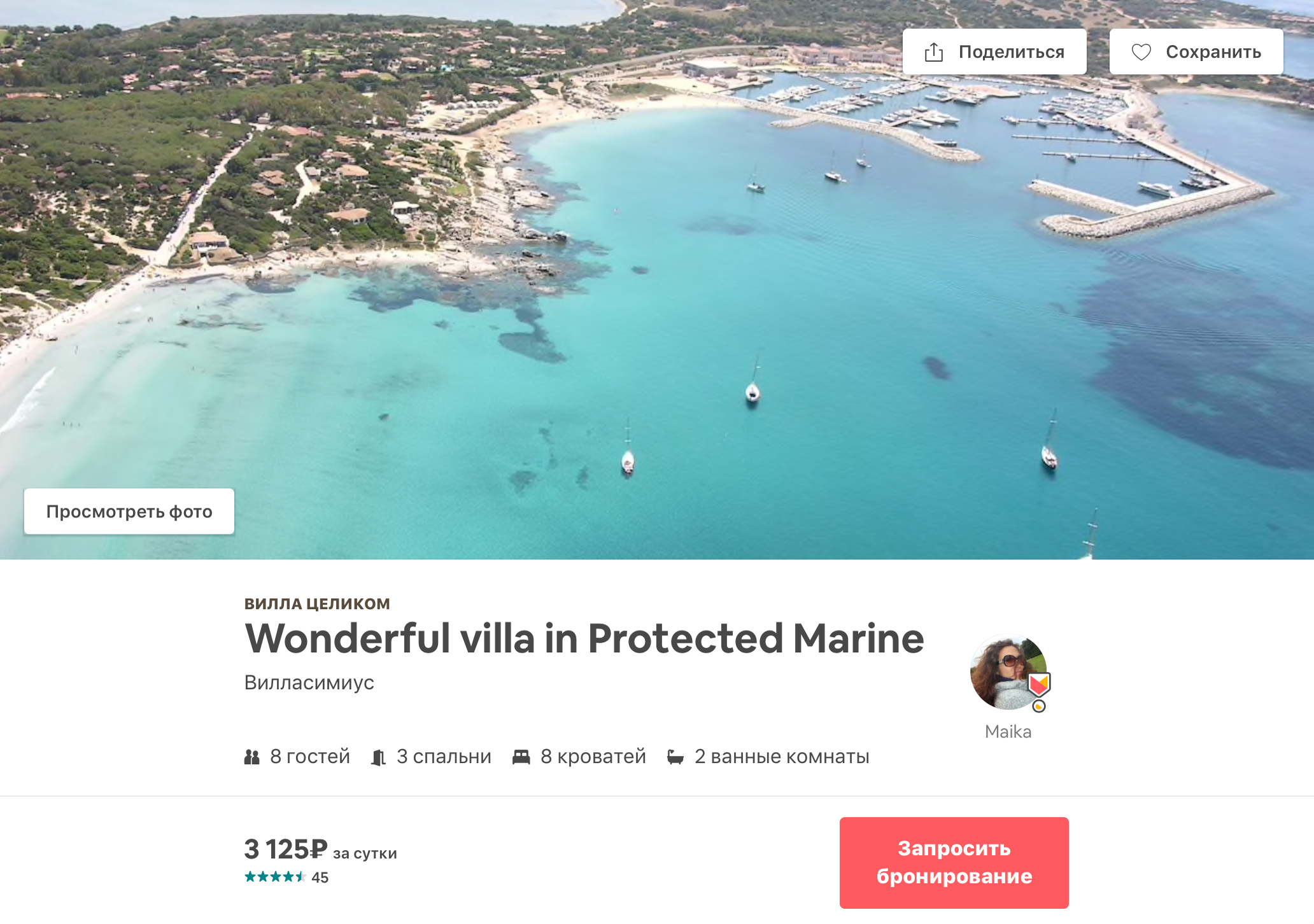
Task: Click the aerial beach cover photo
Action: 657,280
